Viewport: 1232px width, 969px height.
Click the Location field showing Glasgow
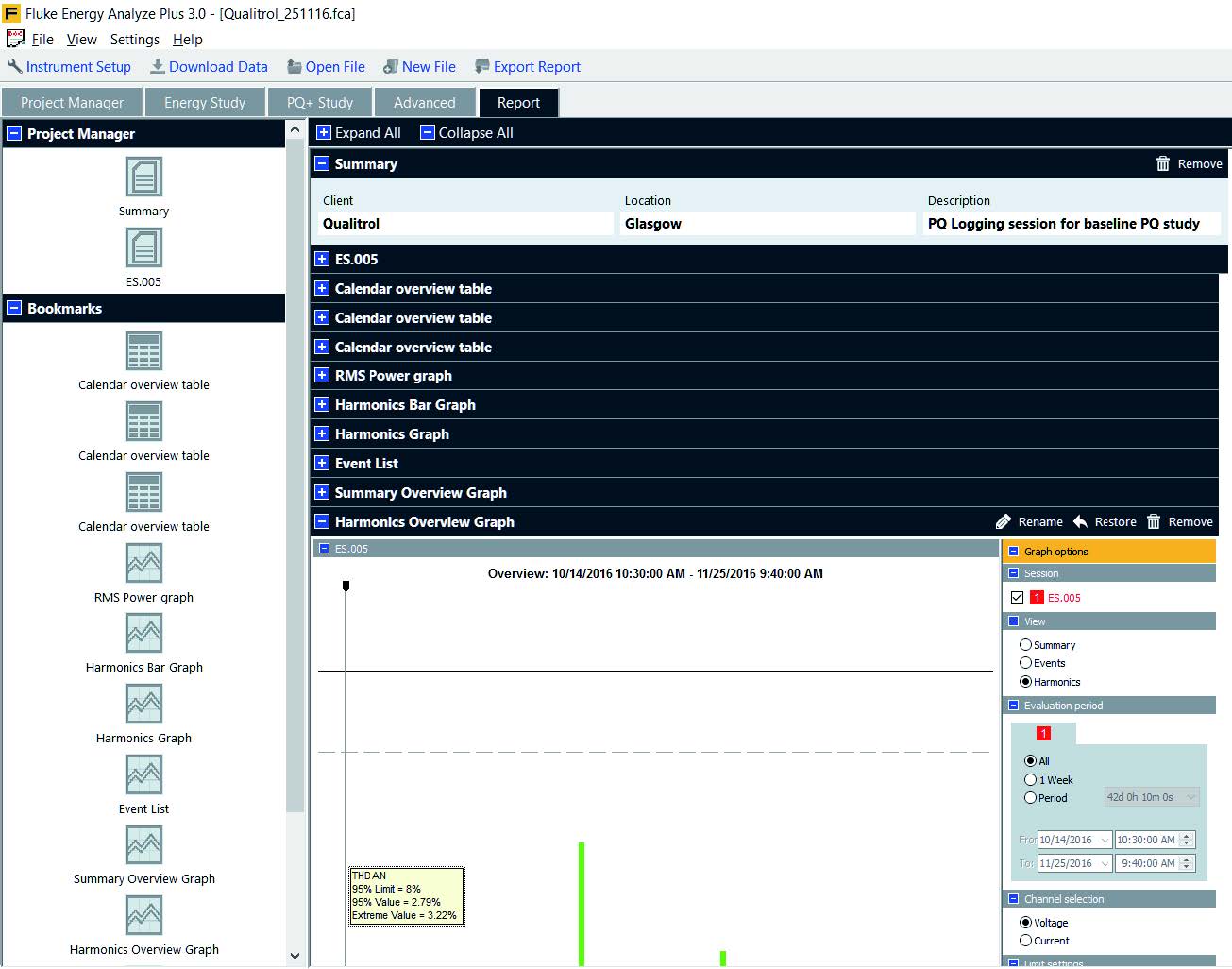768,223
